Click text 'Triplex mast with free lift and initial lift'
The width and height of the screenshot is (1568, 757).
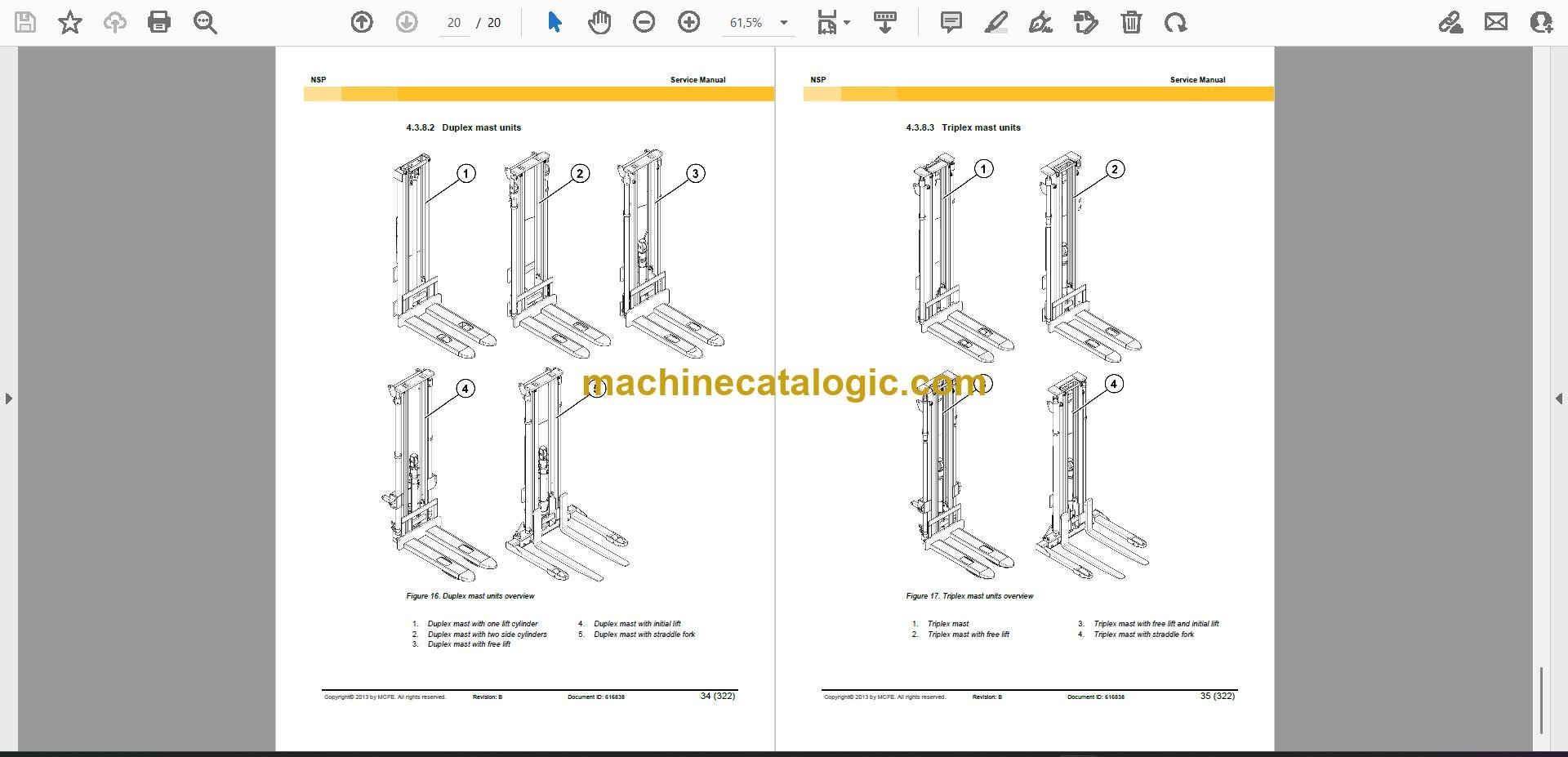(1156, 624)
